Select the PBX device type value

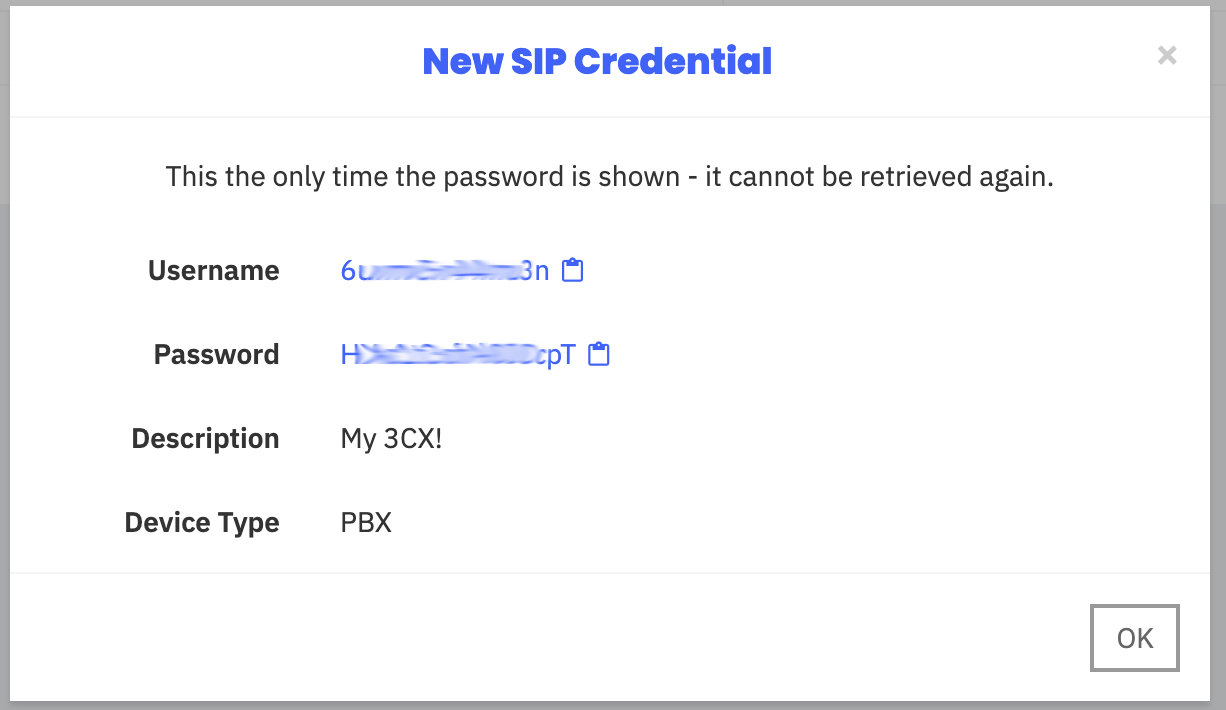366,522
